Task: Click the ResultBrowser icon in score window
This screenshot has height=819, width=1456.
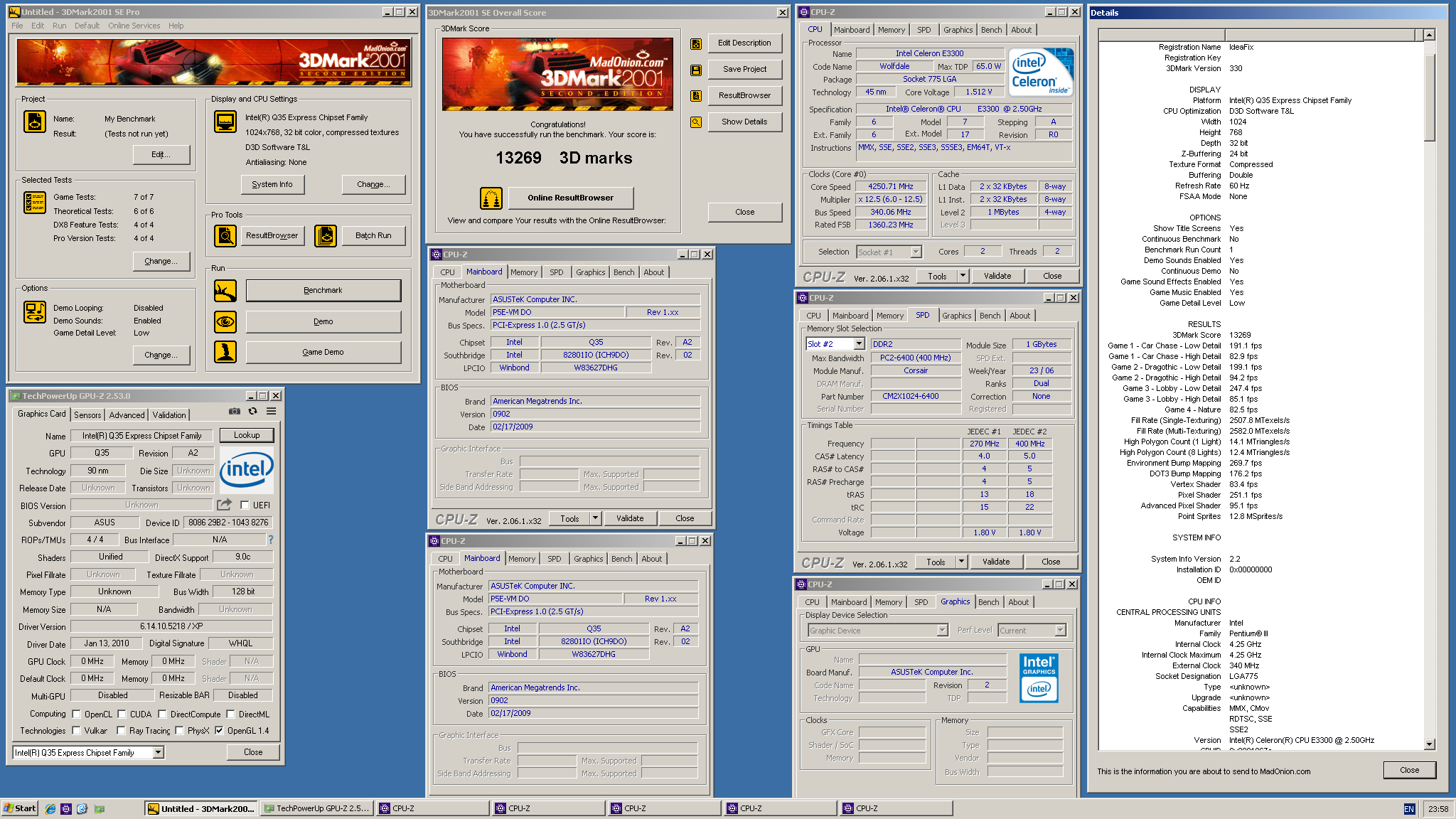Action: [696, 95]
